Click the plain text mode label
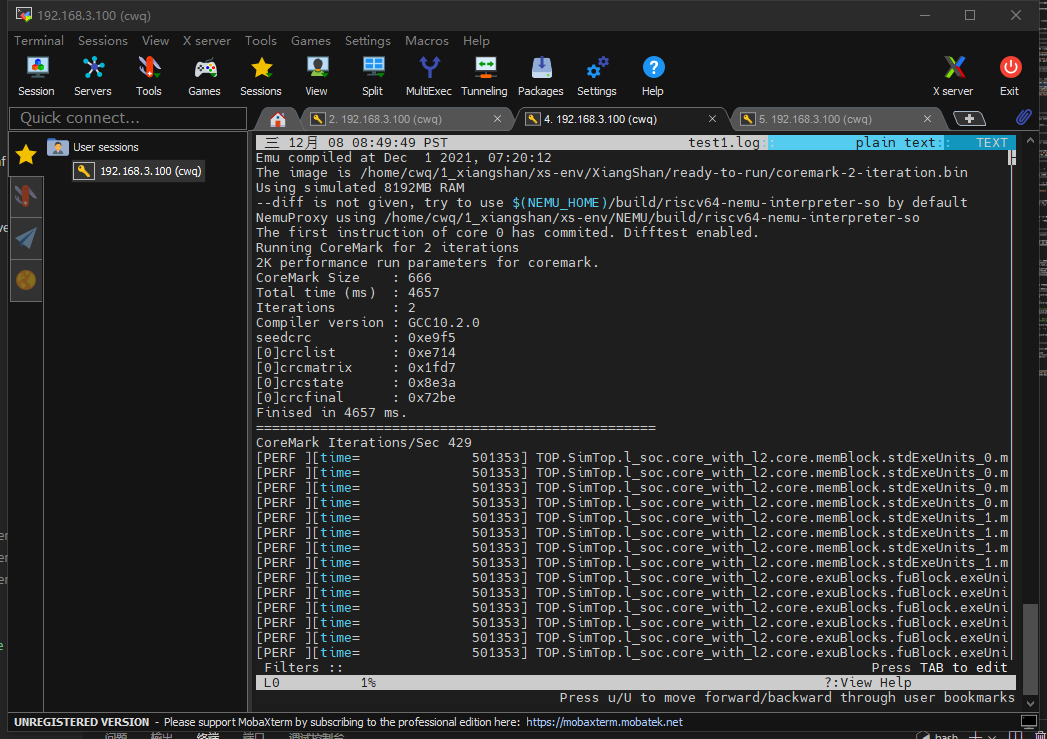 (x=895, y=142)
